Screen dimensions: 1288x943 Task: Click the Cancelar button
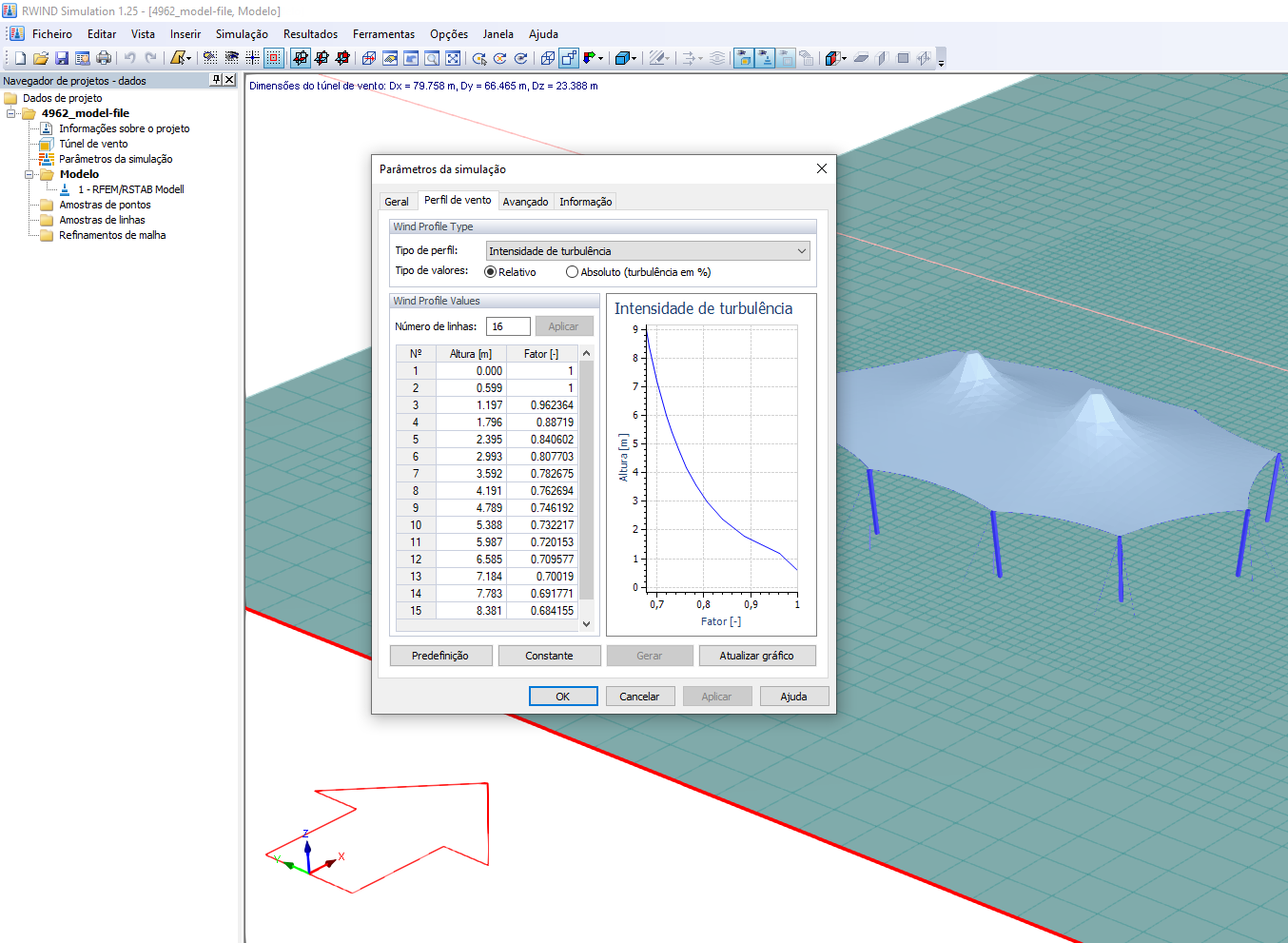click(x=639, y=697)
